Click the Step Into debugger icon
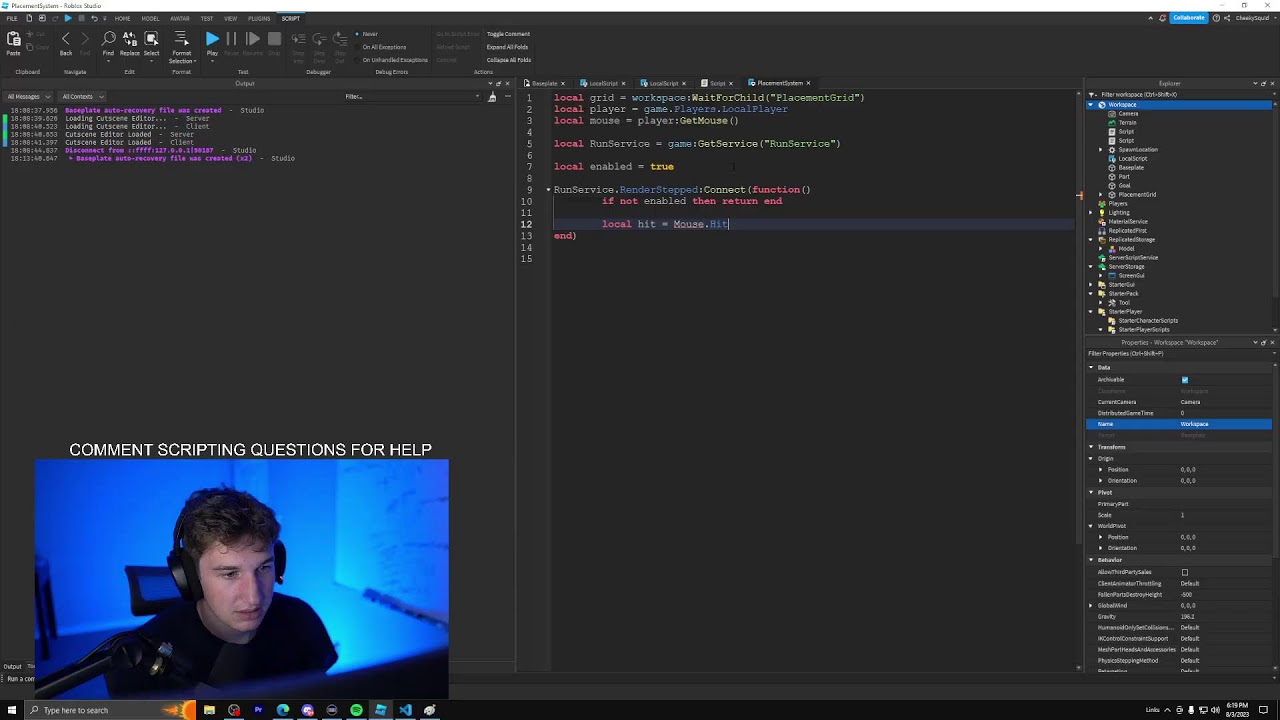This screenshot has height=720, width=1280. click(298, 39)
